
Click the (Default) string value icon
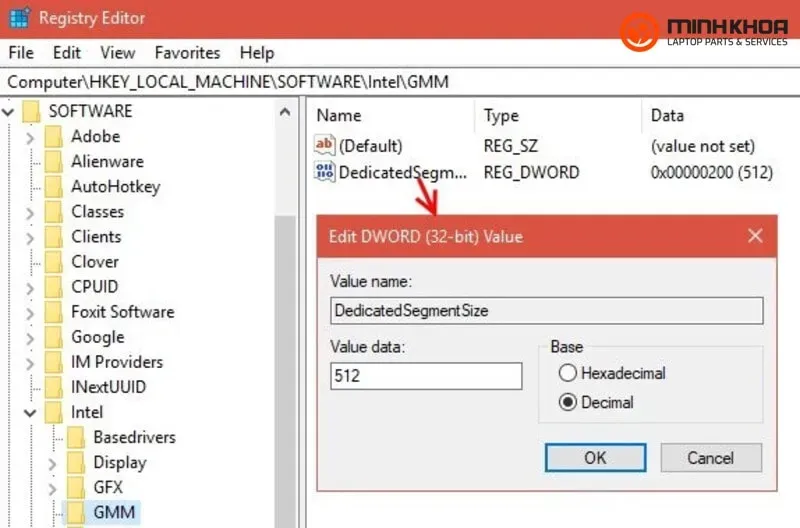coord(324,146)
